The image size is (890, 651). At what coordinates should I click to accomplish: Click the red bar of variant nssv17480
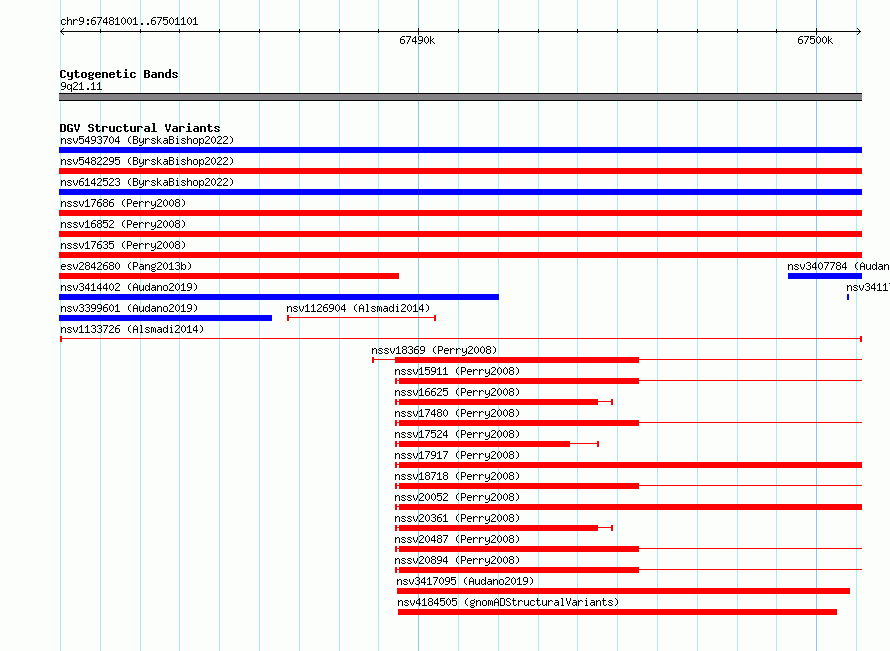pyautogui.click(x=517, y=423)
